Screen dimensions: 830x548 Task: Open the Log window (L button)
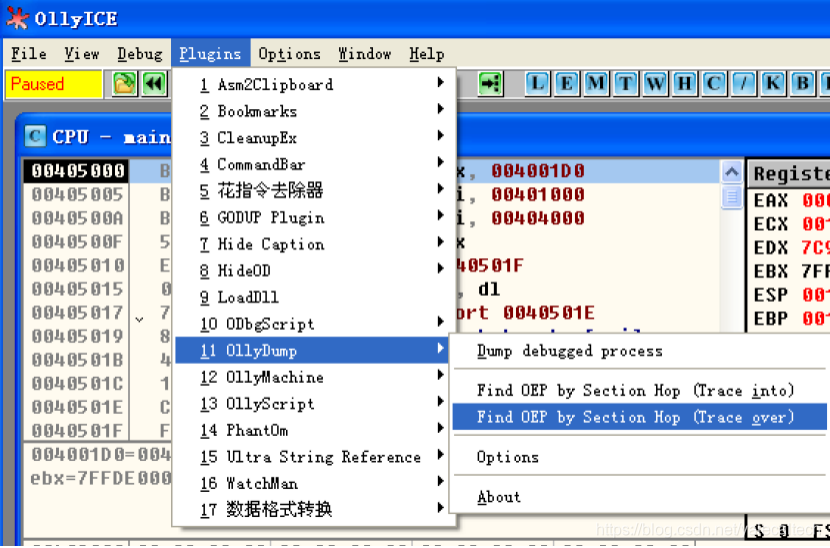[537, 84]
